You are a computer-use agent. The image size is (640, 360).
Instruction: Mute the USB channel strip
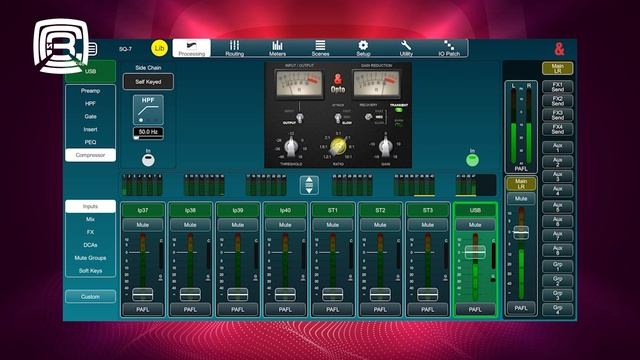(x=475, y=225)
